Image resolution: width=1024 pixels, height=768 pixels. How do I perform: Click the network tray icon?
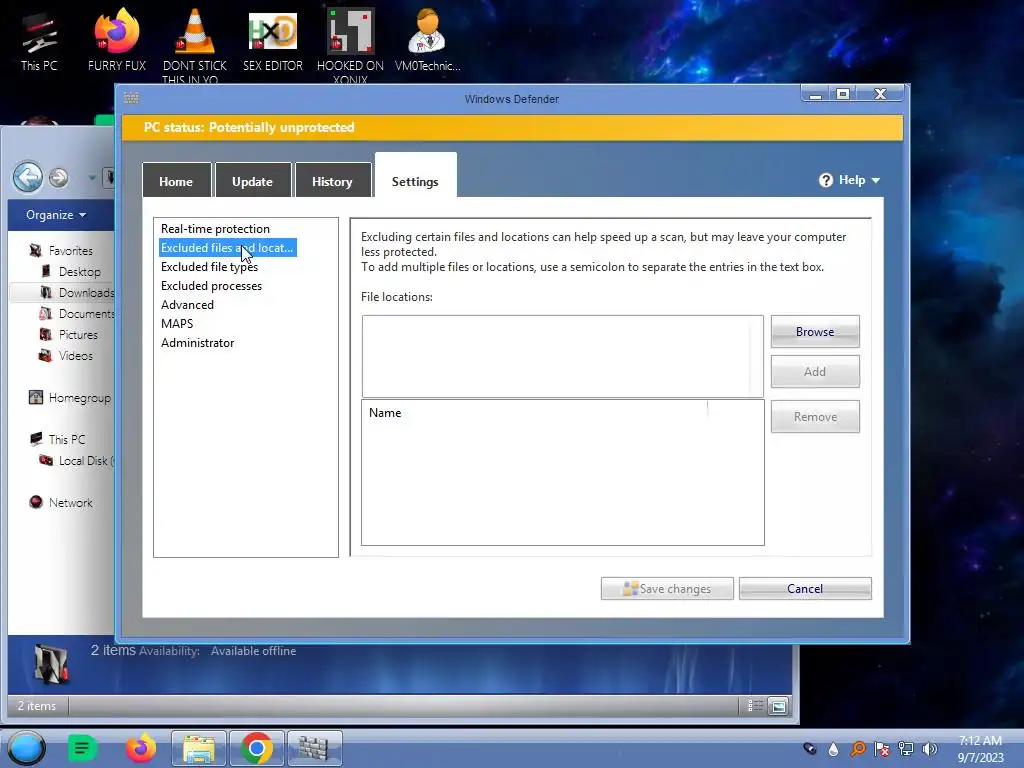coord(906,748)
